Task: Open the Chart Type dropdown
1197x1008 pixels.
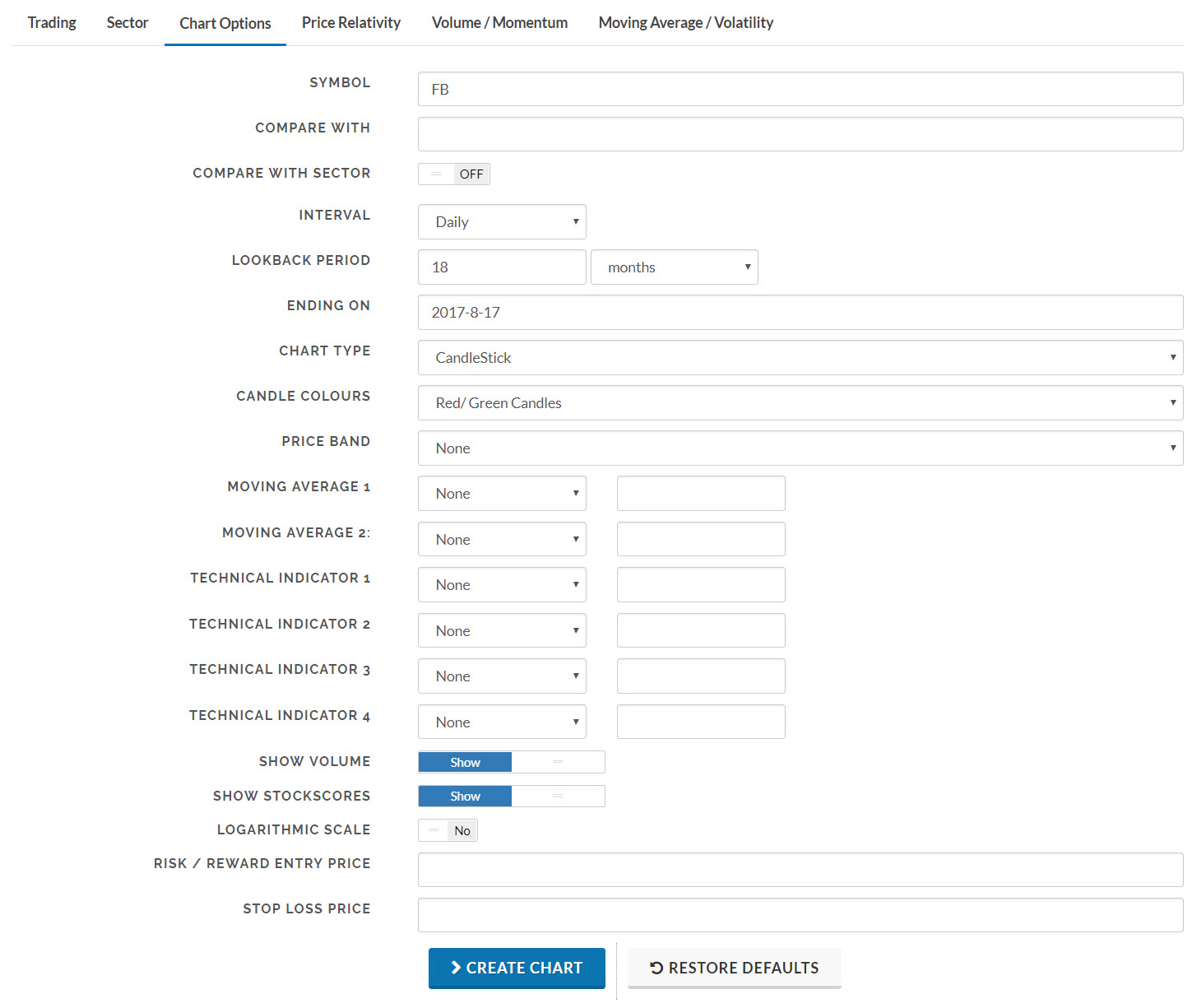Action: click(x=800, y=358)
